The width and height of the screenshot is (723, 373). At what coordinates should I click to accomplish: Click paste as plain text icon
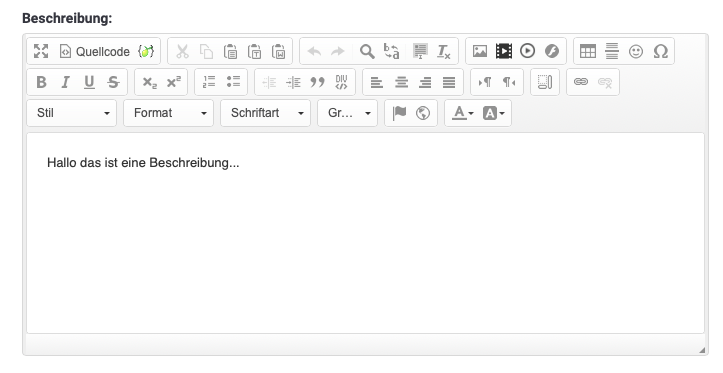tap(255, 51)
